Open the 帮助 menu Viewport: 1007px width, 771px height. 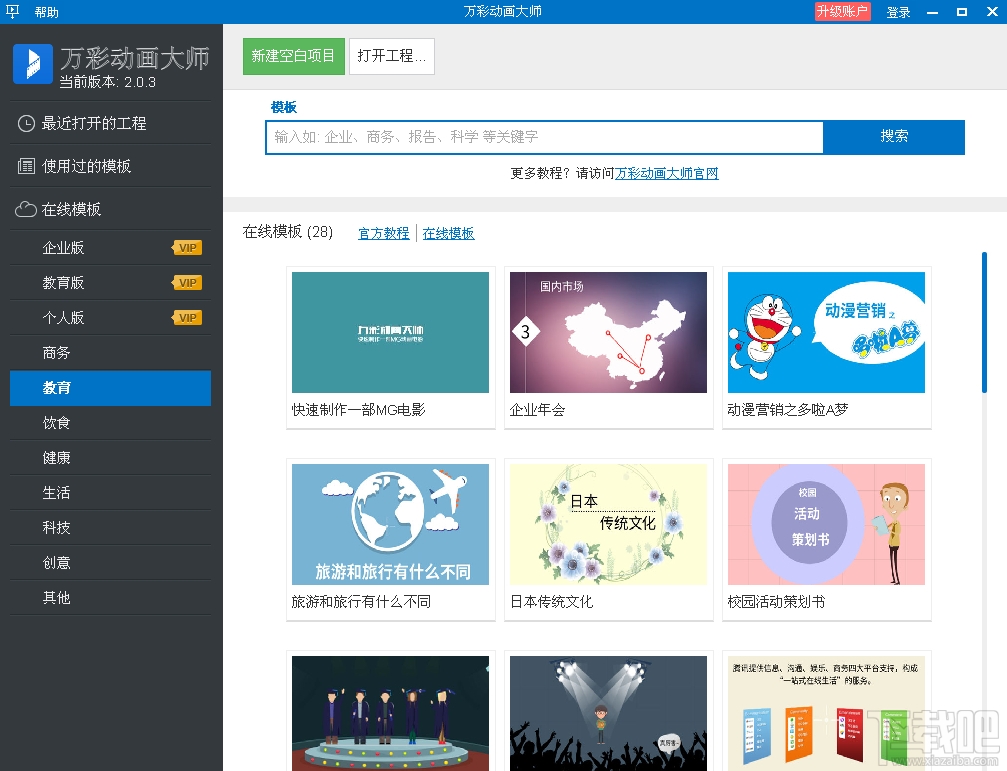point(47,12)
